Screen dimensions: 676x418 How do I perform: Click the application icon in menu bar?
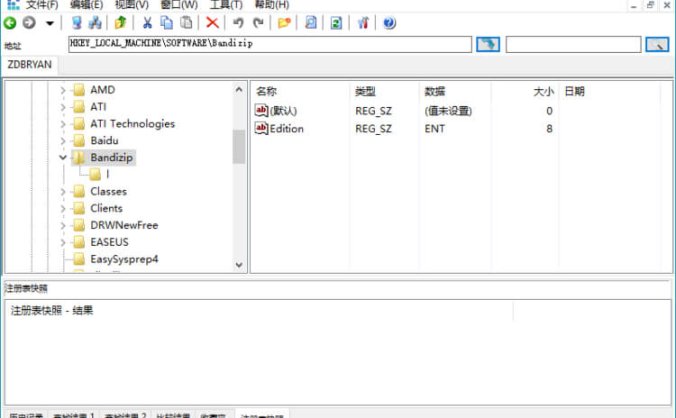pyautogui.click(x=13, y=5)
